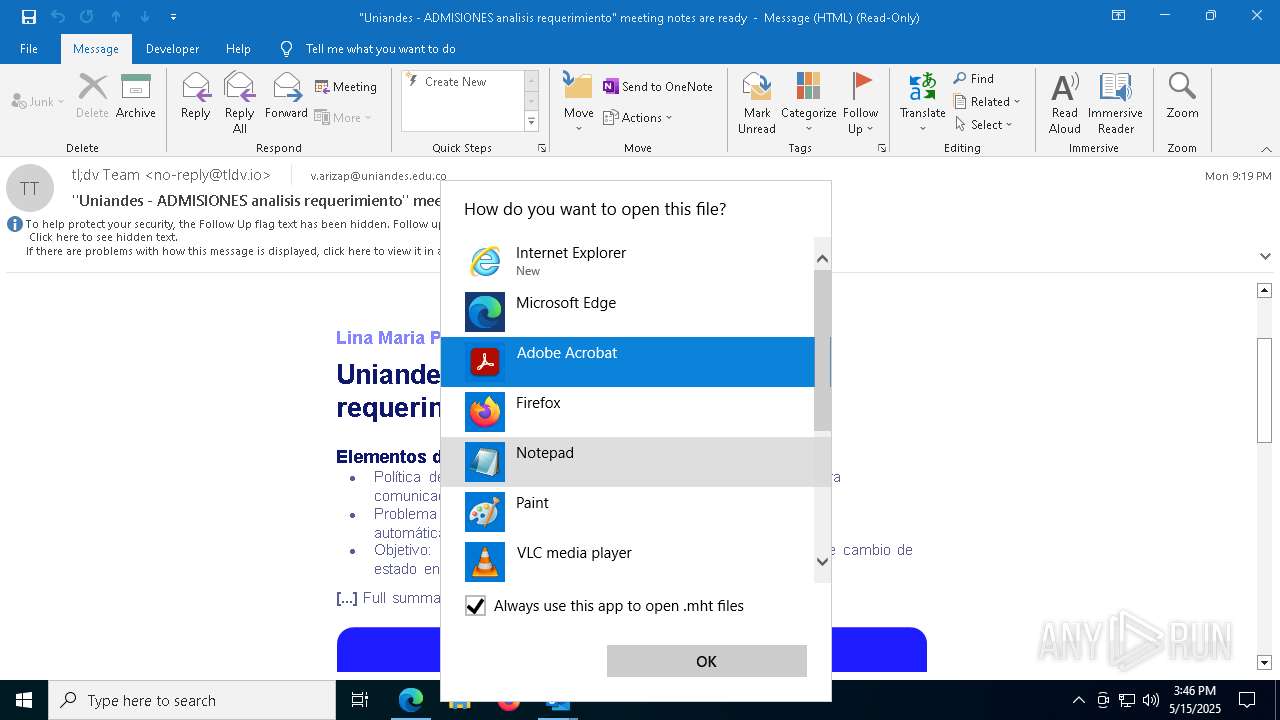Image resolution: width=1280 pixels, height=720 pixels.
Task: Forward this email
Action: 286,97
